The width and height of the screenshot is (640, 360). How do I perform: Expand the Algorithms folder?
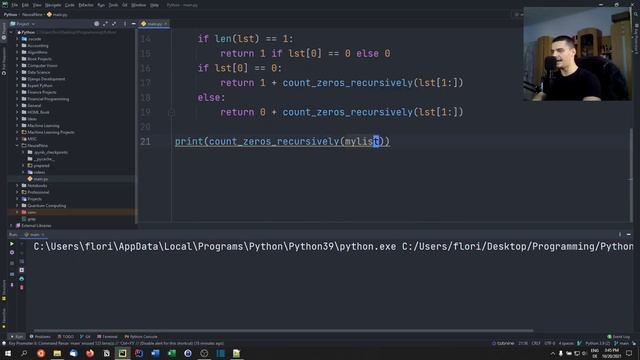(18, 52)
